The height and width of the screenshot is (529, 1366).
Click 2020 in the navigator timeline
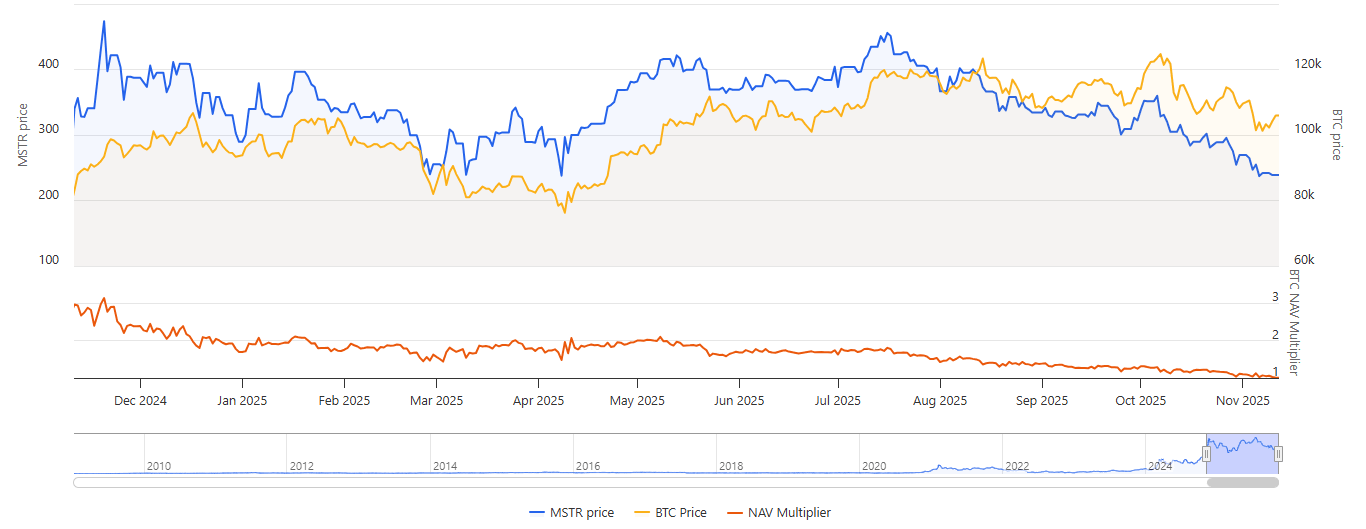pyautogui.click(x=874, y=466)
